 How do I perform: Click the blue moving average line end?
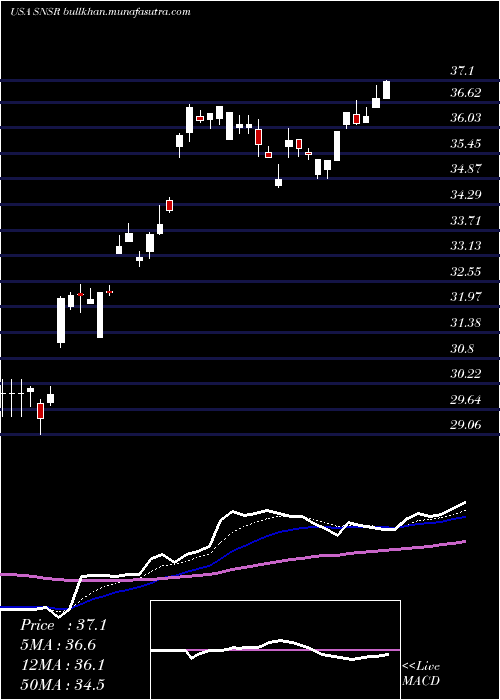(x=463, y=517)
